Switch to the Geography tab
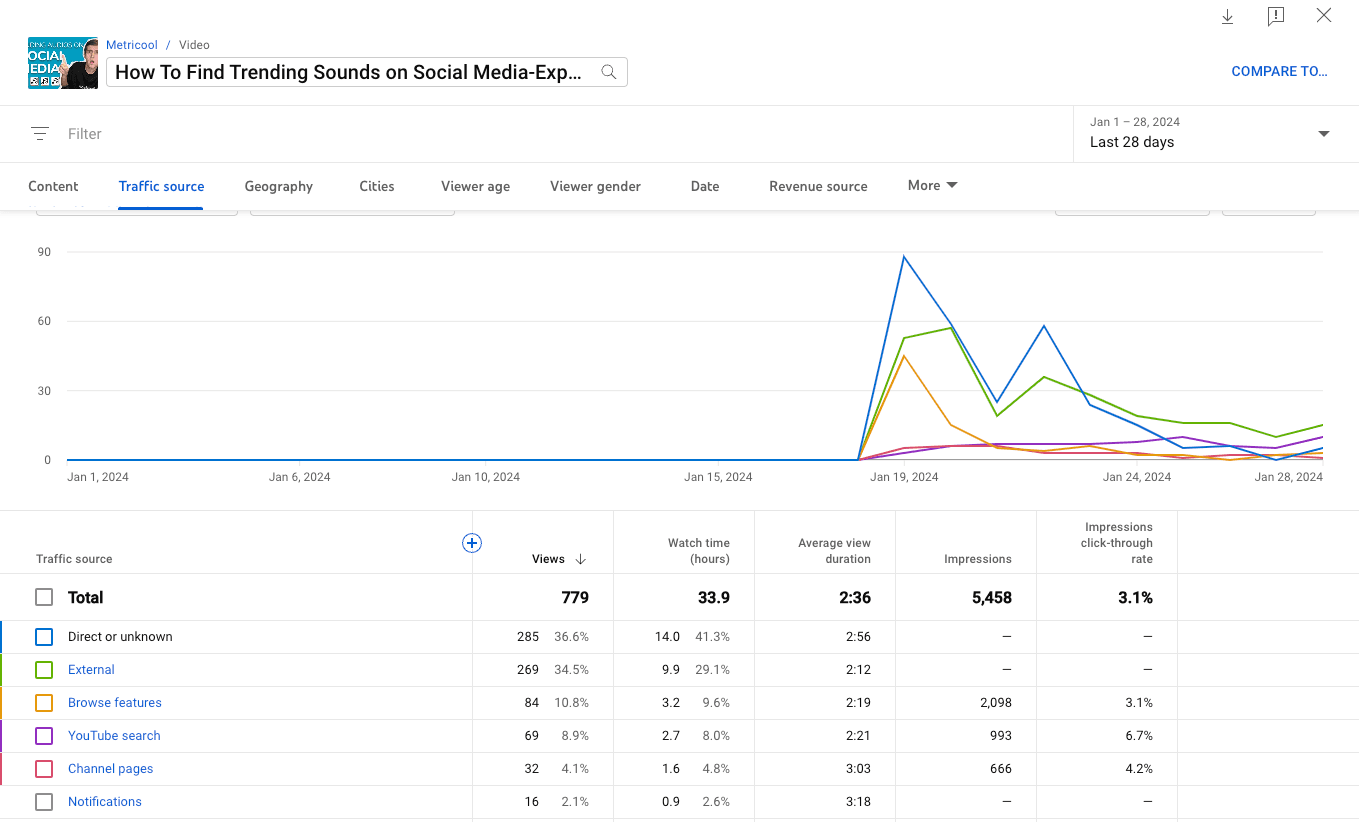This screenshot has width=1359, height=822. pyautogui.click(x=278, y=186)
